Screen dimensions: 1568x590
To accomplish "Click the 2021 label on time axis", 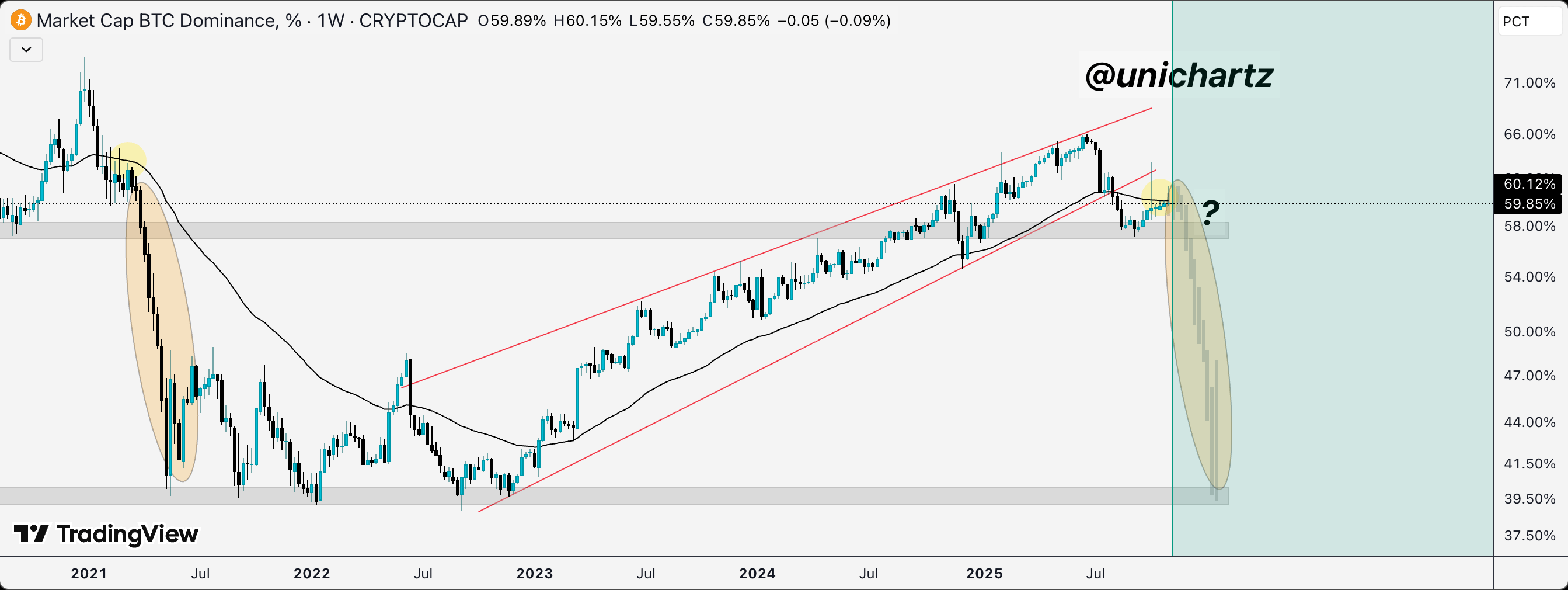I will 89,574.
